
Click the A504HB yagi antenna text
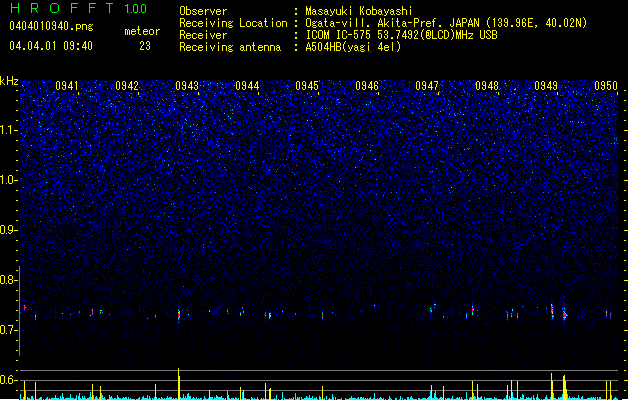353,47
